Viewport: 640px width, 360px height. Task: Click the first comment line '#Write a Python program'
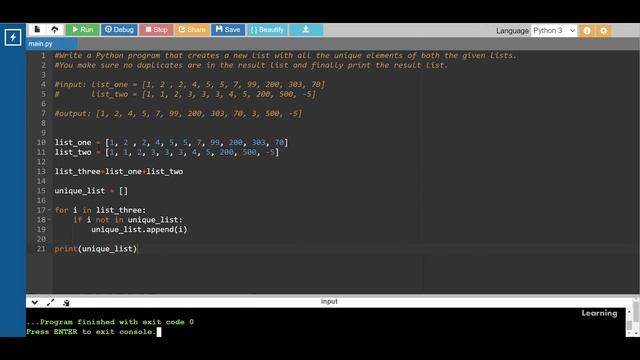pyautogui.click(x=285, y=56)
